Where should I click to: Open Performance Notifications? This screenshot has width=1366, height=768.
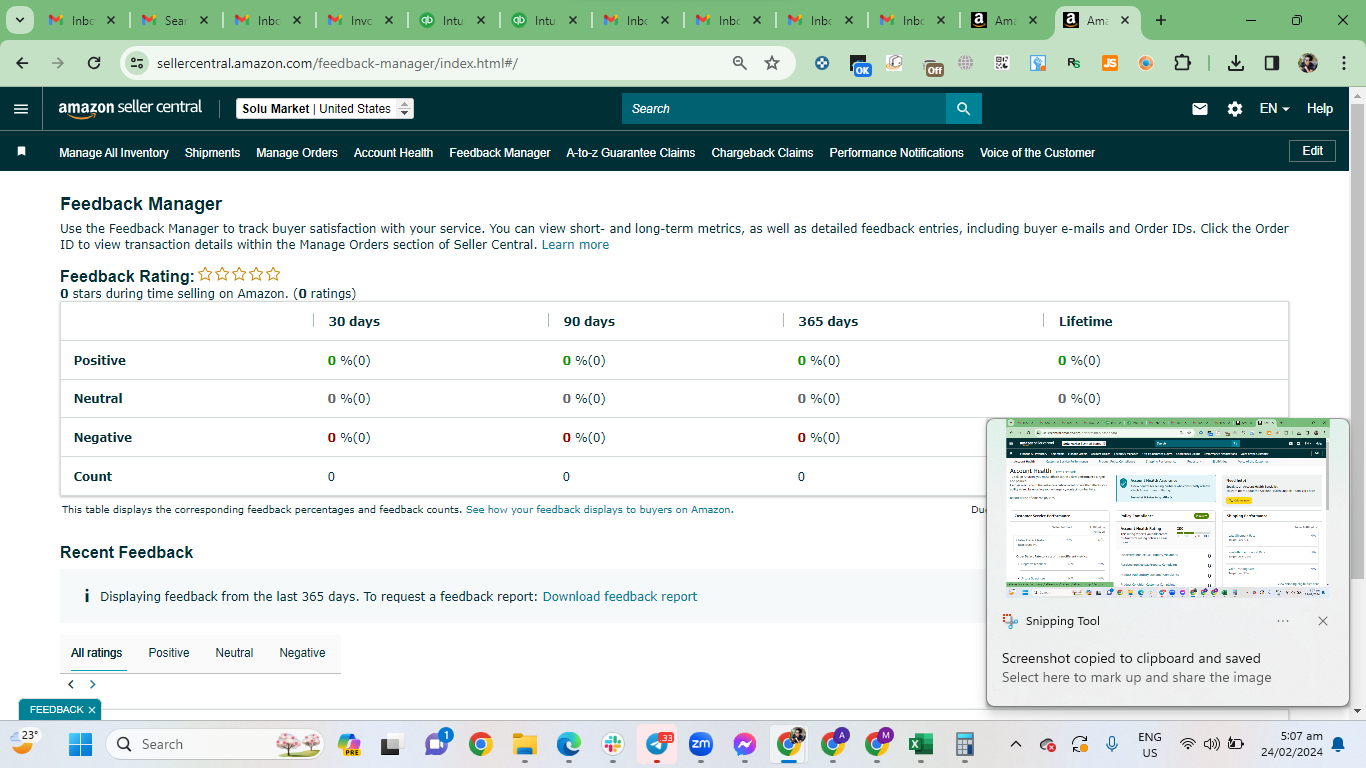point(896,153)
